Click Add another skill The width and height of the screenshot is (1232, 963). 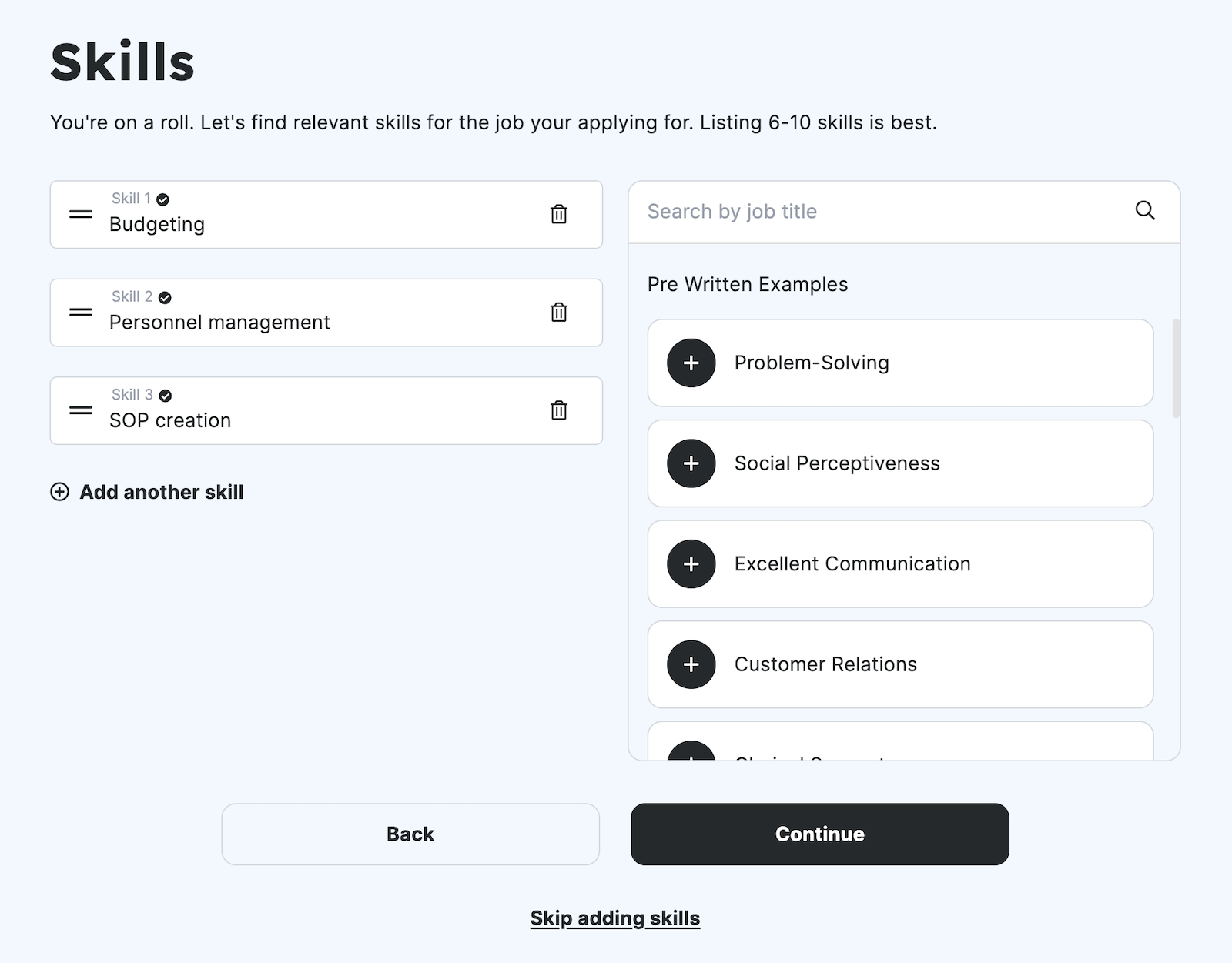(146, 492)
